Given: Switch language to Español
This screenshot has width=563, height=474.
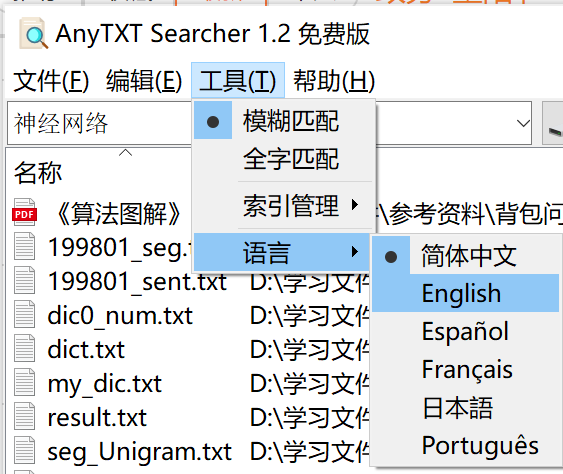Looking at the screenshot, I should pyautogui.click(x=466, y=331).
